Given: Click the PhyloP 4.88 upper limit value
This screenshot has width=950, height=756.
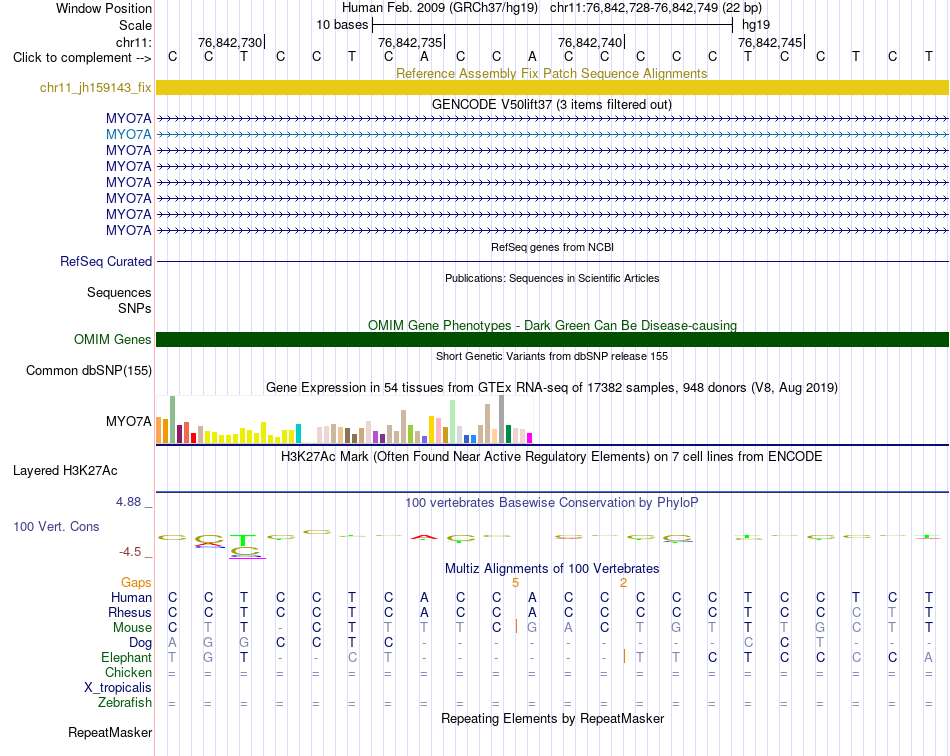Looking at the screenshot, I should point(128,502).
